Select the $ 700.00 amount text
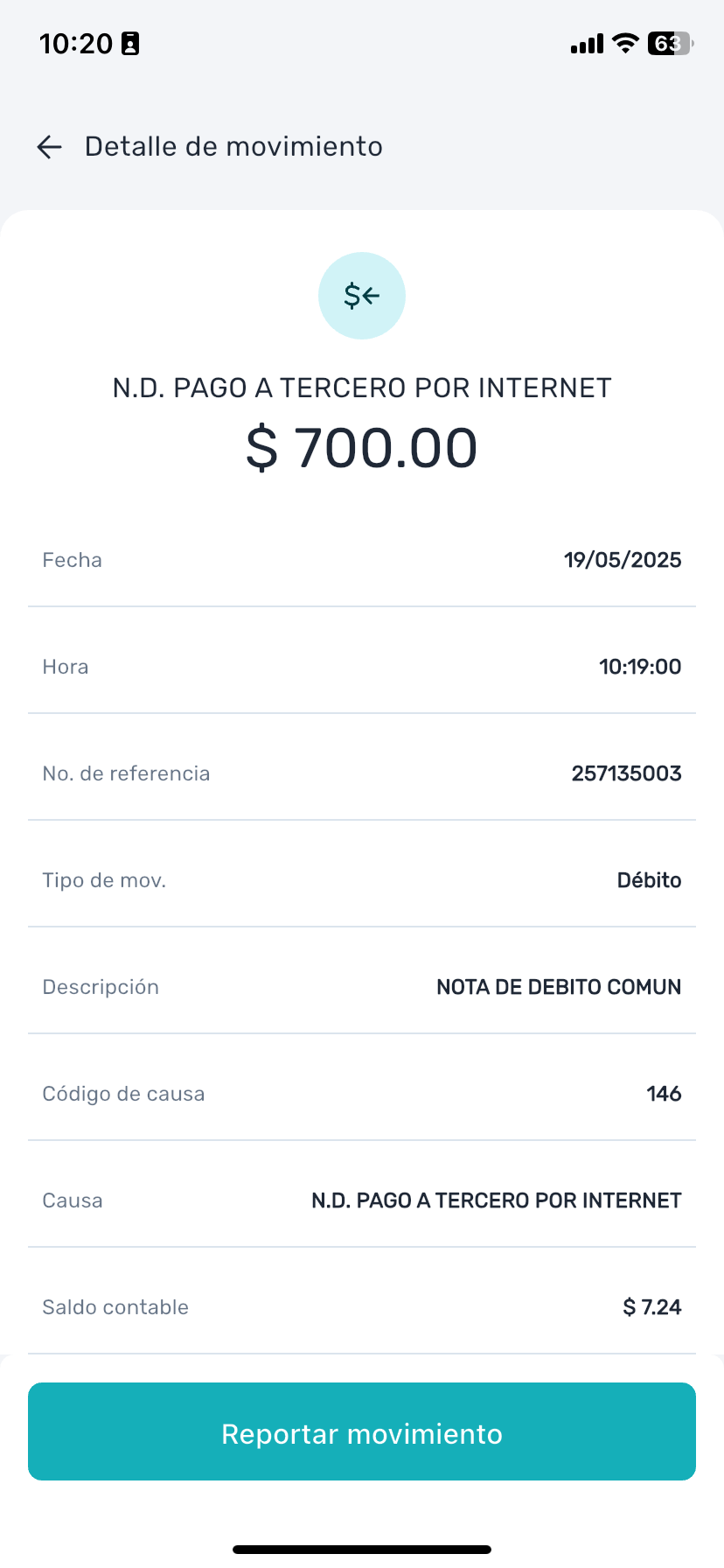Screen dimensions: 724x1568 click(x=362, y=448)
